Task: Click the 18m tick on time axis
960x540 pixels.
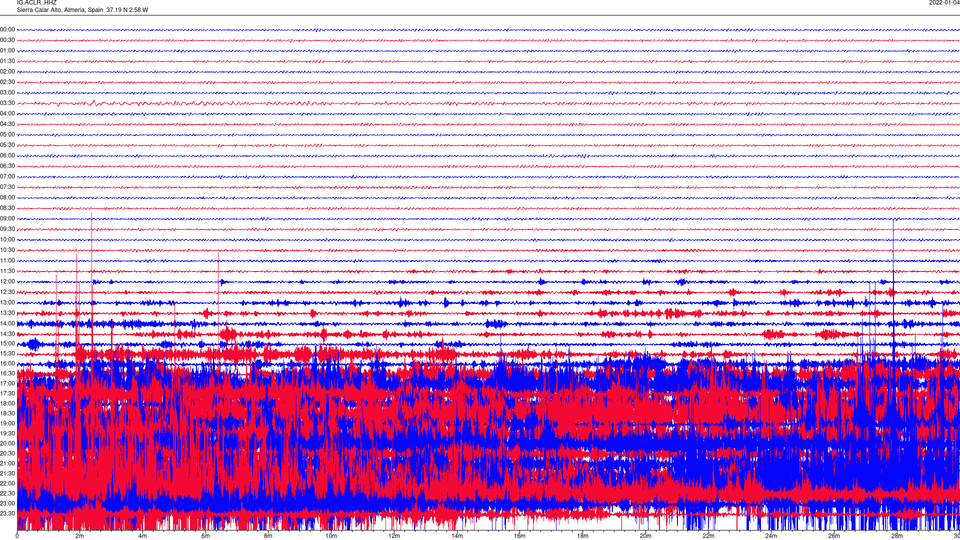Action: (582, 536)
